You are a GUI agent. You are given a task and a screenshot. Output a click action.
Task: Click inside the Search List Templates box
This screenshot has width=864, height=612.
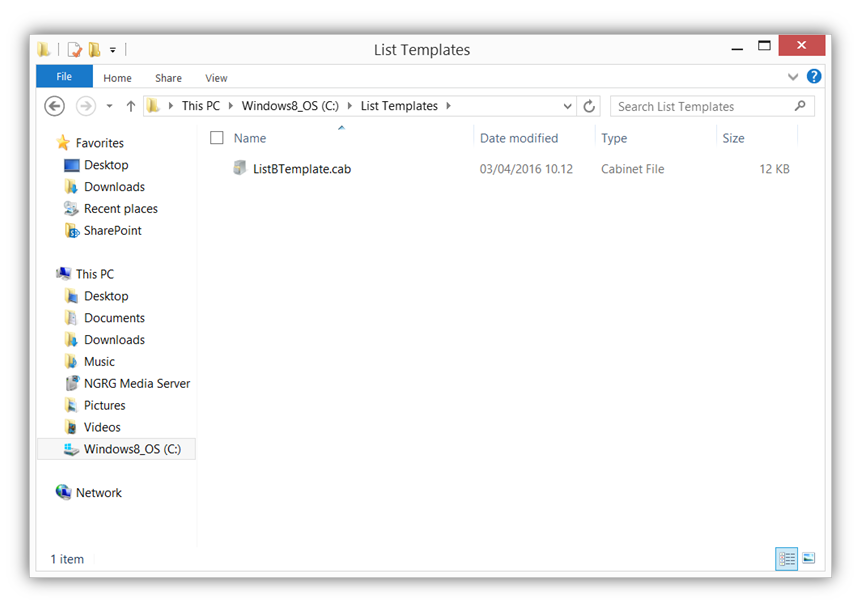click(700, 106)
